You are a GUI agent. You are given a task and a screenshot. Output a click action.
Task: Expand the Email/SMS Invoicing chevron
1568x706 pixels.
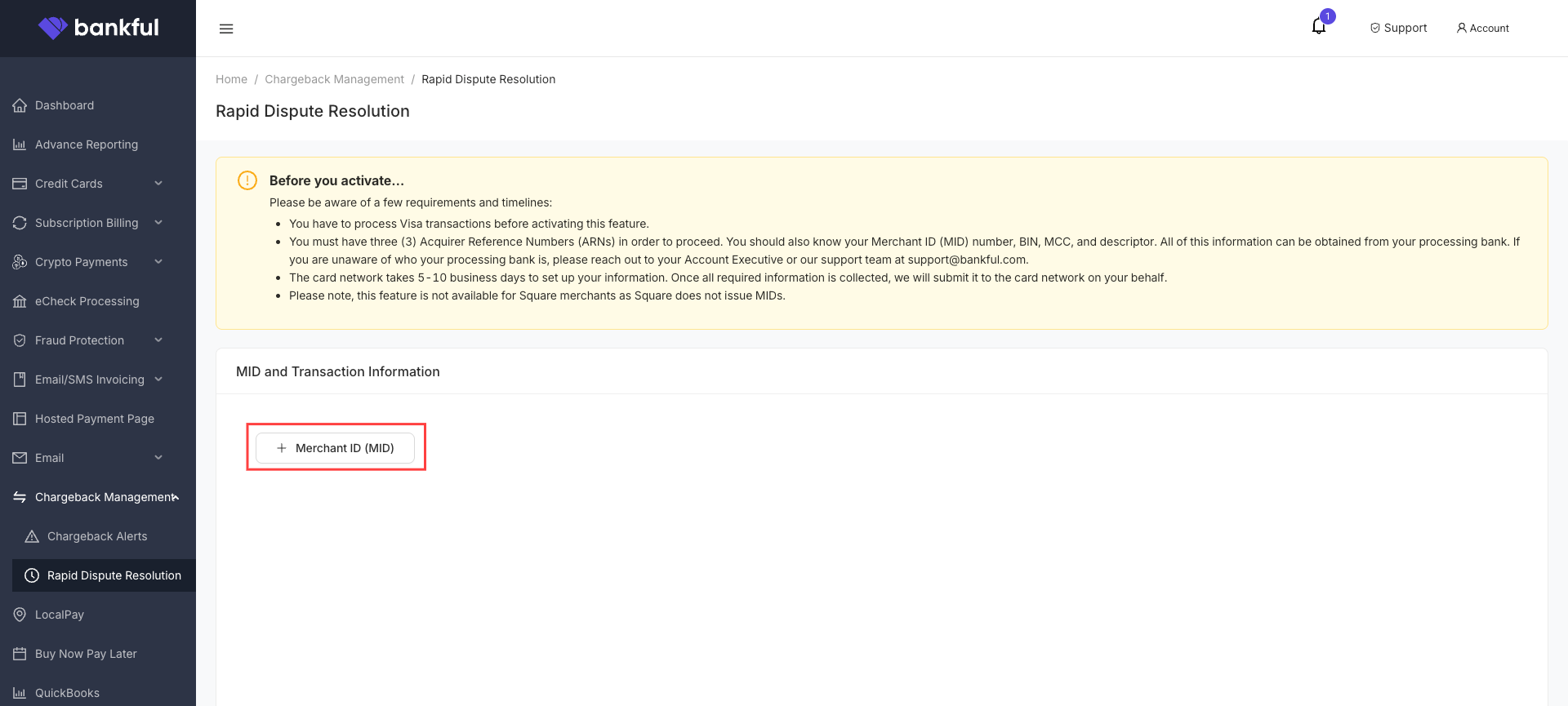(x=158, y=379)
